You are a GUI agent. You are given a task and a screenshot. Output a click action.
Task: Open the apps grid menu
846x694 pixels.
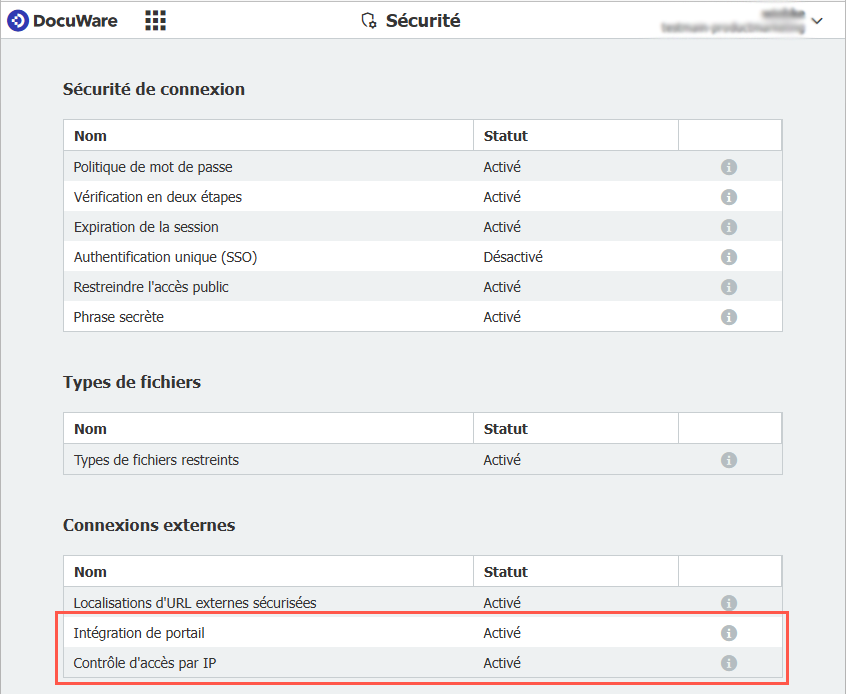pos(155,20)
